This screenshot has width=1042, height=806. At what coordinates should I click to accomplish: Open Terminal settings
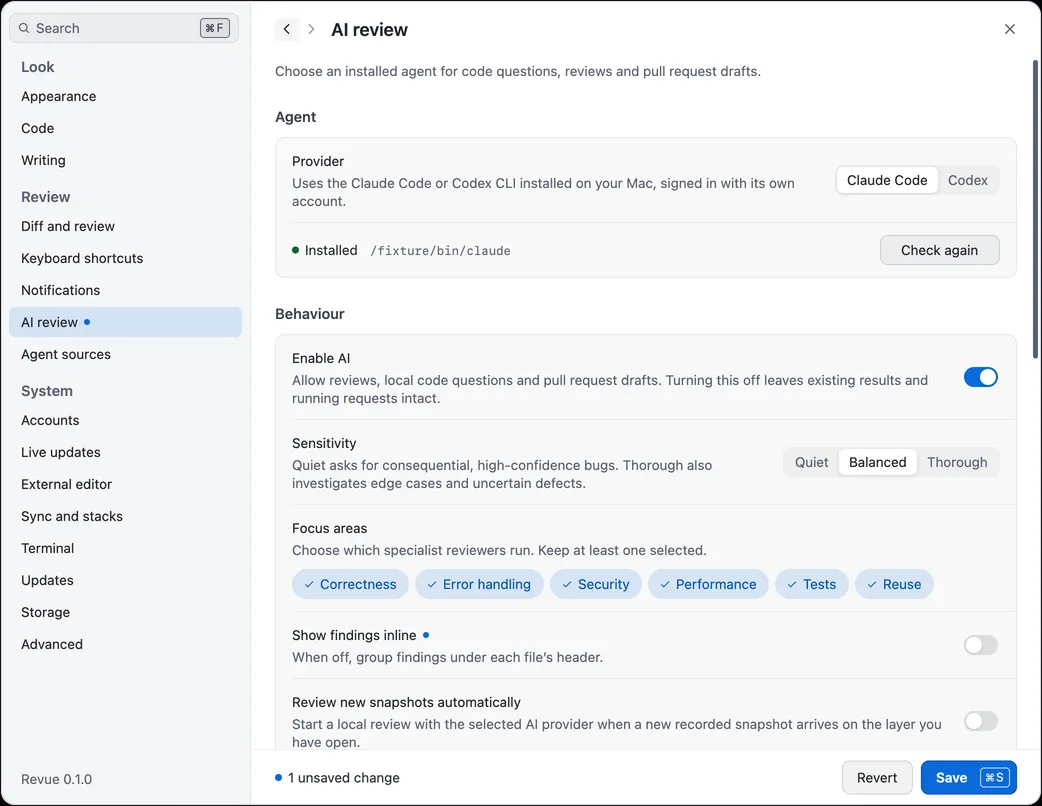[x=125, y=548]
